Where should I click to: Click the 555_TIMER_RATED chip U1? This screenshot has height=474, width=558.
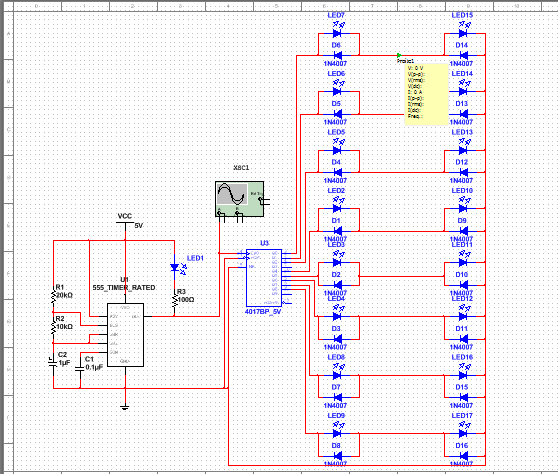tap(125, 335)
